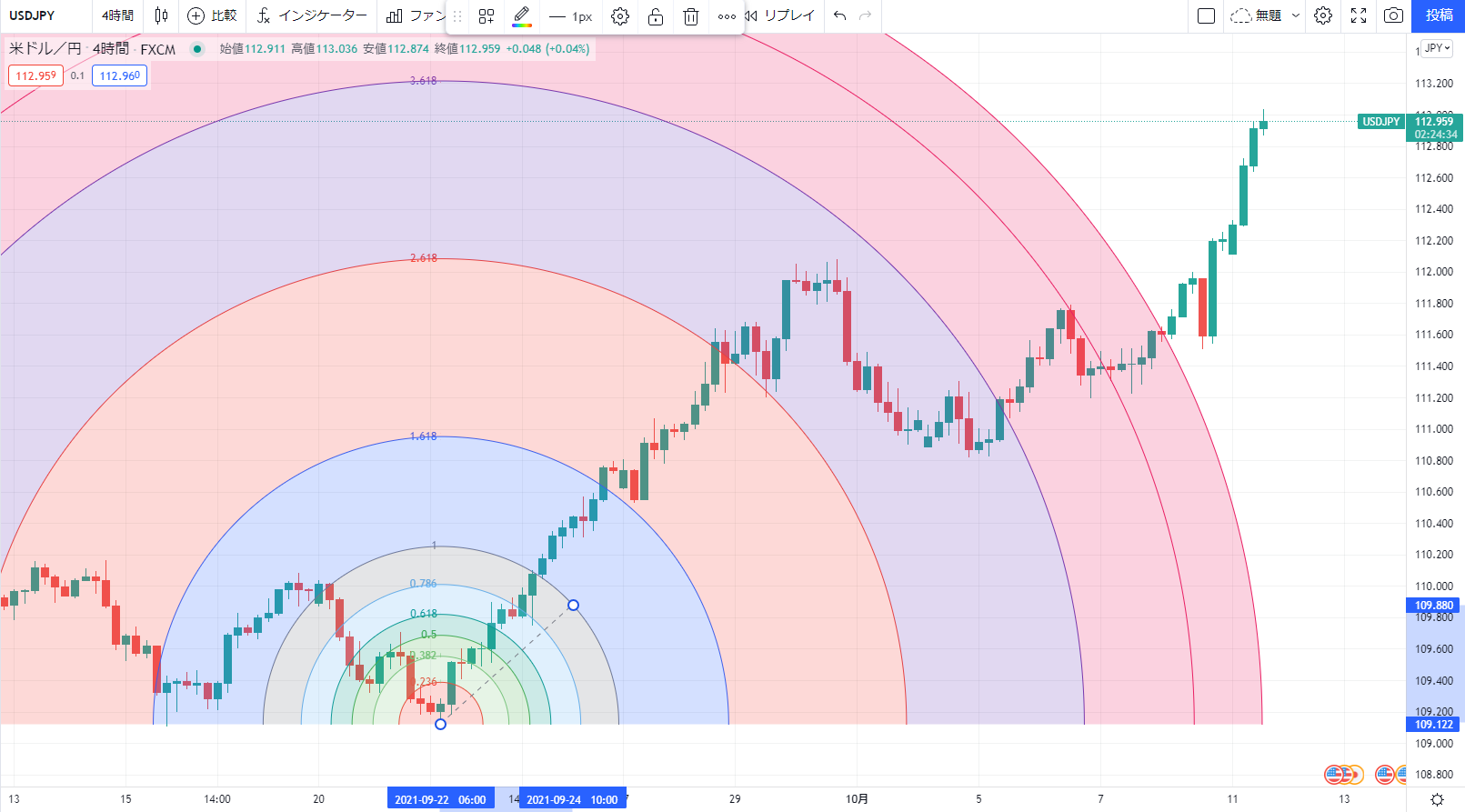This screenshot has height=812, width=1465.
Task: Open drawing templates icon on floating toolbar
Action: pyautogui.click(x=487, y=16)
